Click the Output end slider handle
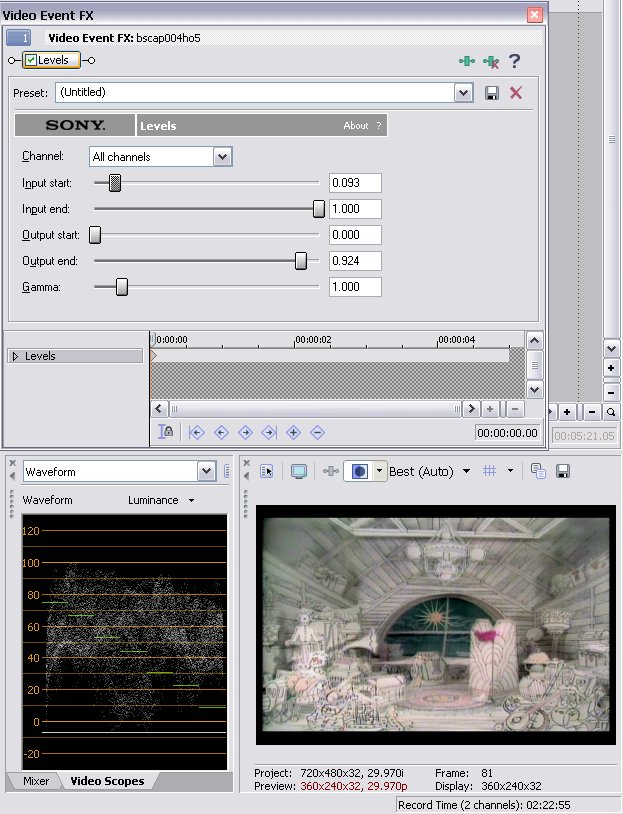Screen dimensions: 623x814 coord(301,261)
